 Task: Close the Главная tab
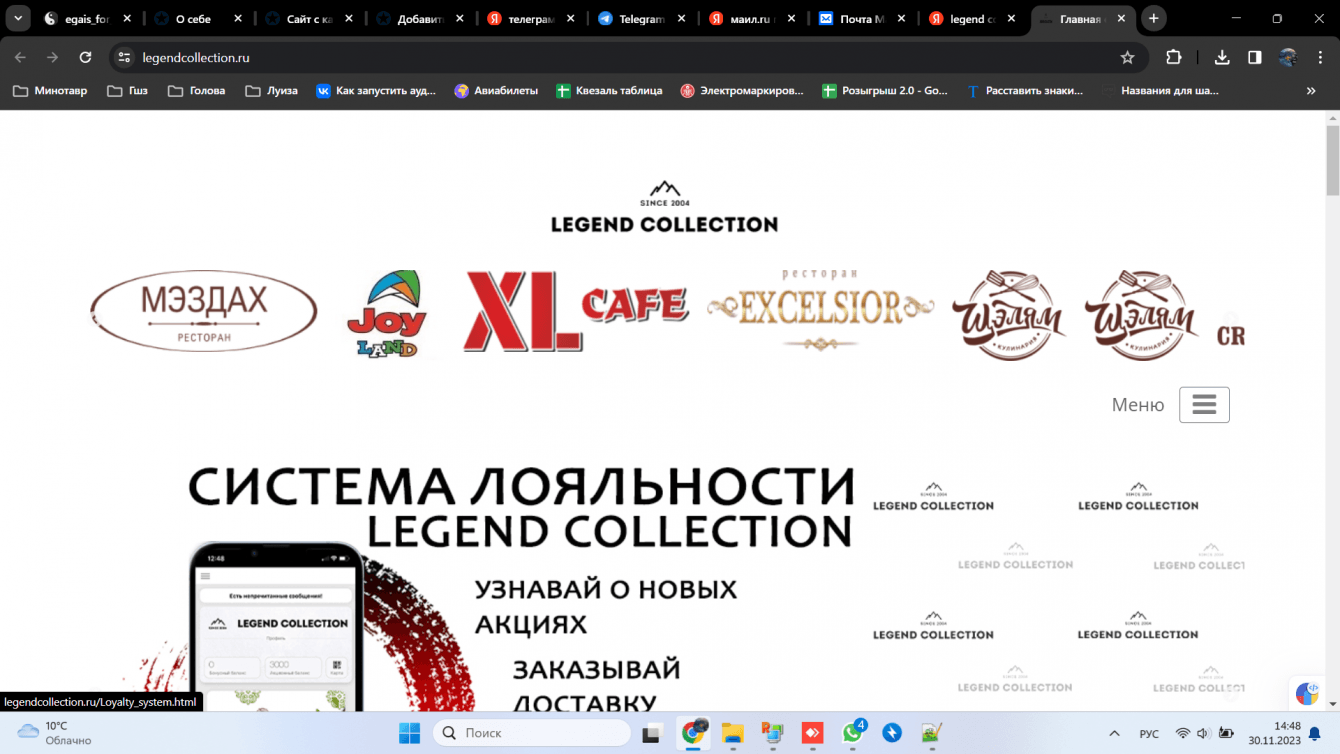point(1121,19)
